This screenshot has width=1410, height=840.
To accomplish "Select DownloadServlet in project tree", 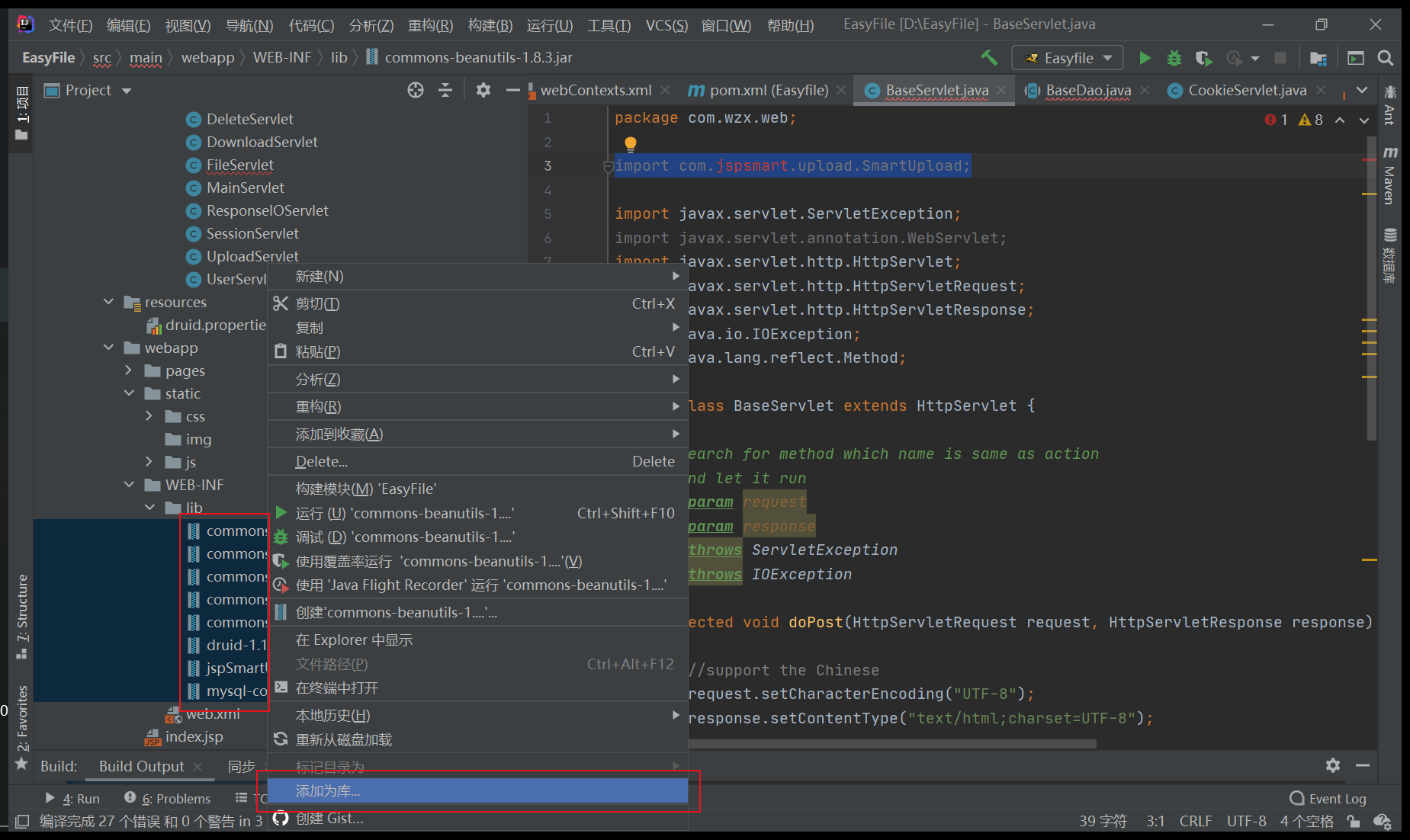I will (x=262, y=142).
